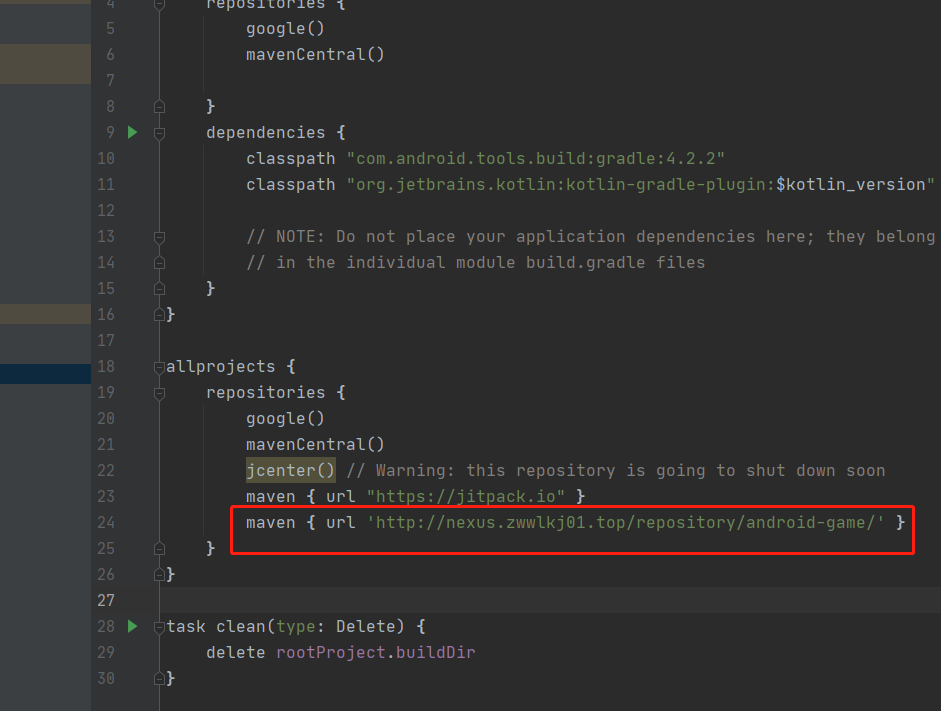Collapse the task clean block
This screenshot has width=941, height=711.
[159, 627]
